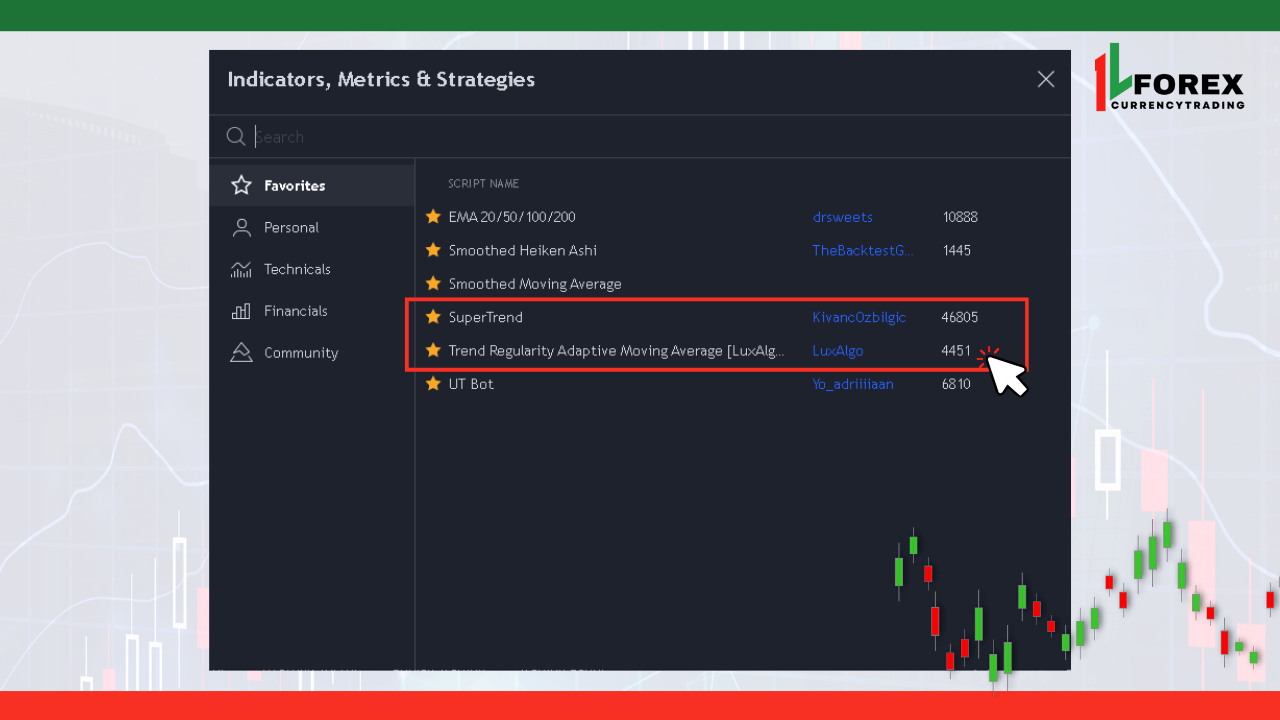Remove SuperTrend from favorites via star
The image size is (1280, 720).
pyautogui.click(x=433, y=317)
